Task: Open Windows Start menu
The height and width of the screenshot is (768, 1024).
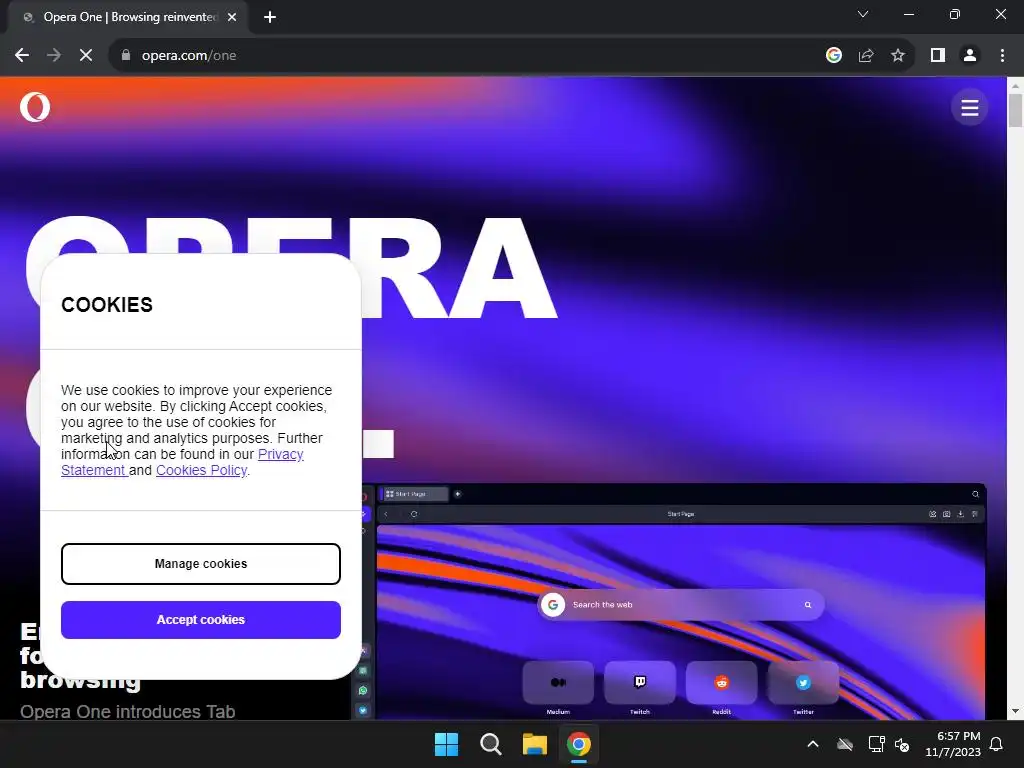Action: 447,744
